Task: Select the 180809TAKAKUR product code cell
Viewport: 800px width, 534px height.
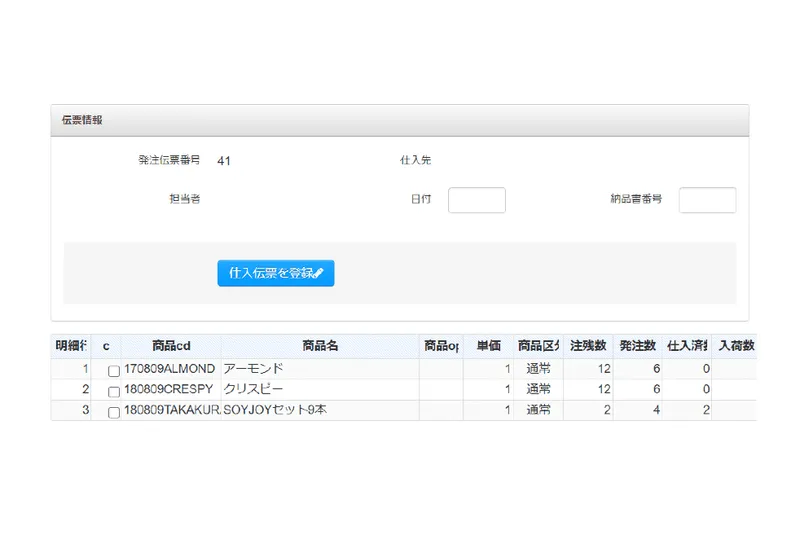Action: (x=171, y=410)
